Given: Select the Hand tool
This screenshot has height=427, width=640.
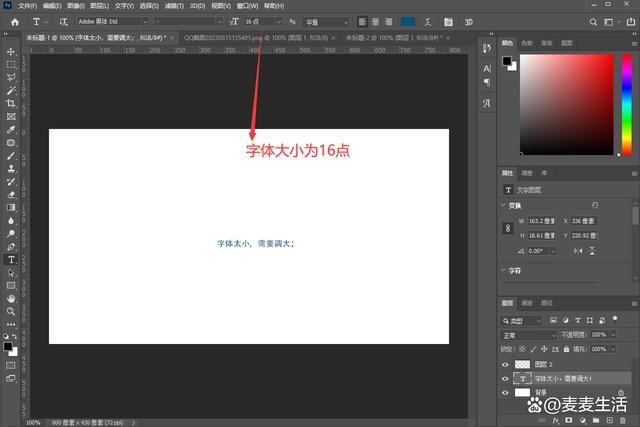Looking at the screenshot, I should 11,299.
